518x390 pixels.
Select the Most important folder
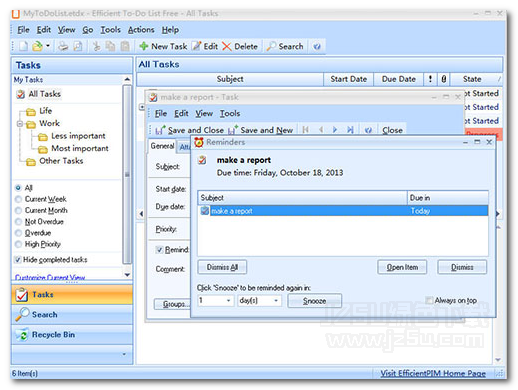tap(73, 148)
